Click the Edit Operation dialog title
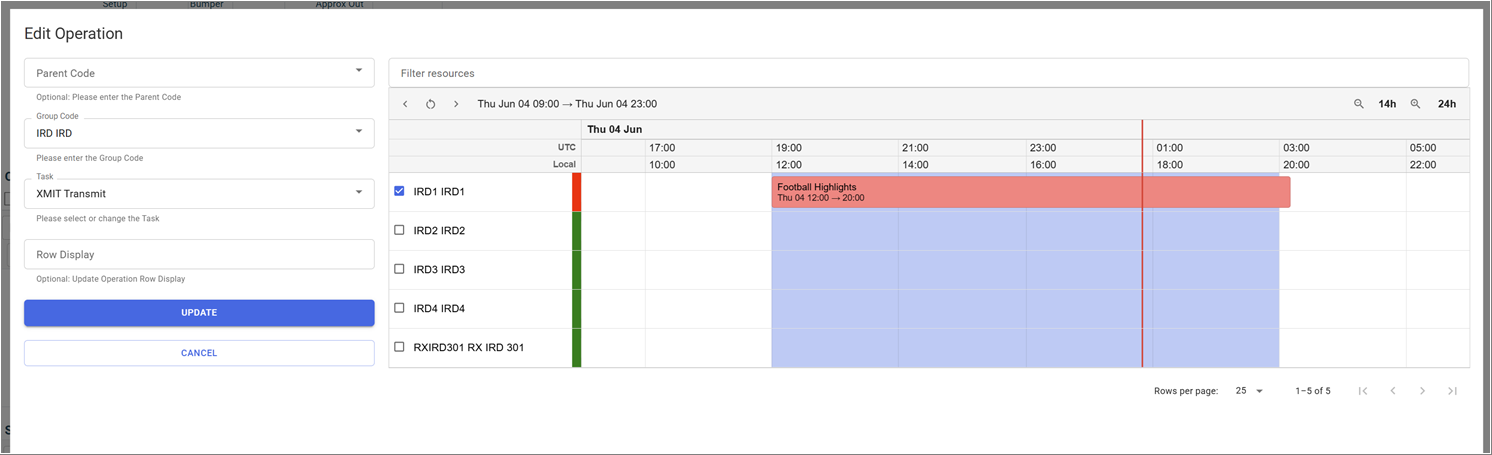This screenshot has height=455, width=1492. [74, 34]
